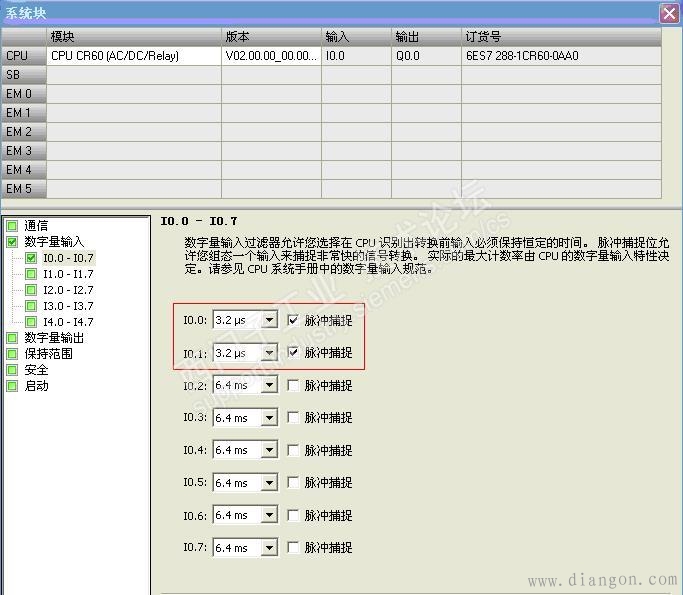The image size is (683, 595).
Task: Select the 启动 tree node
Action: click(x=36, y=386)
